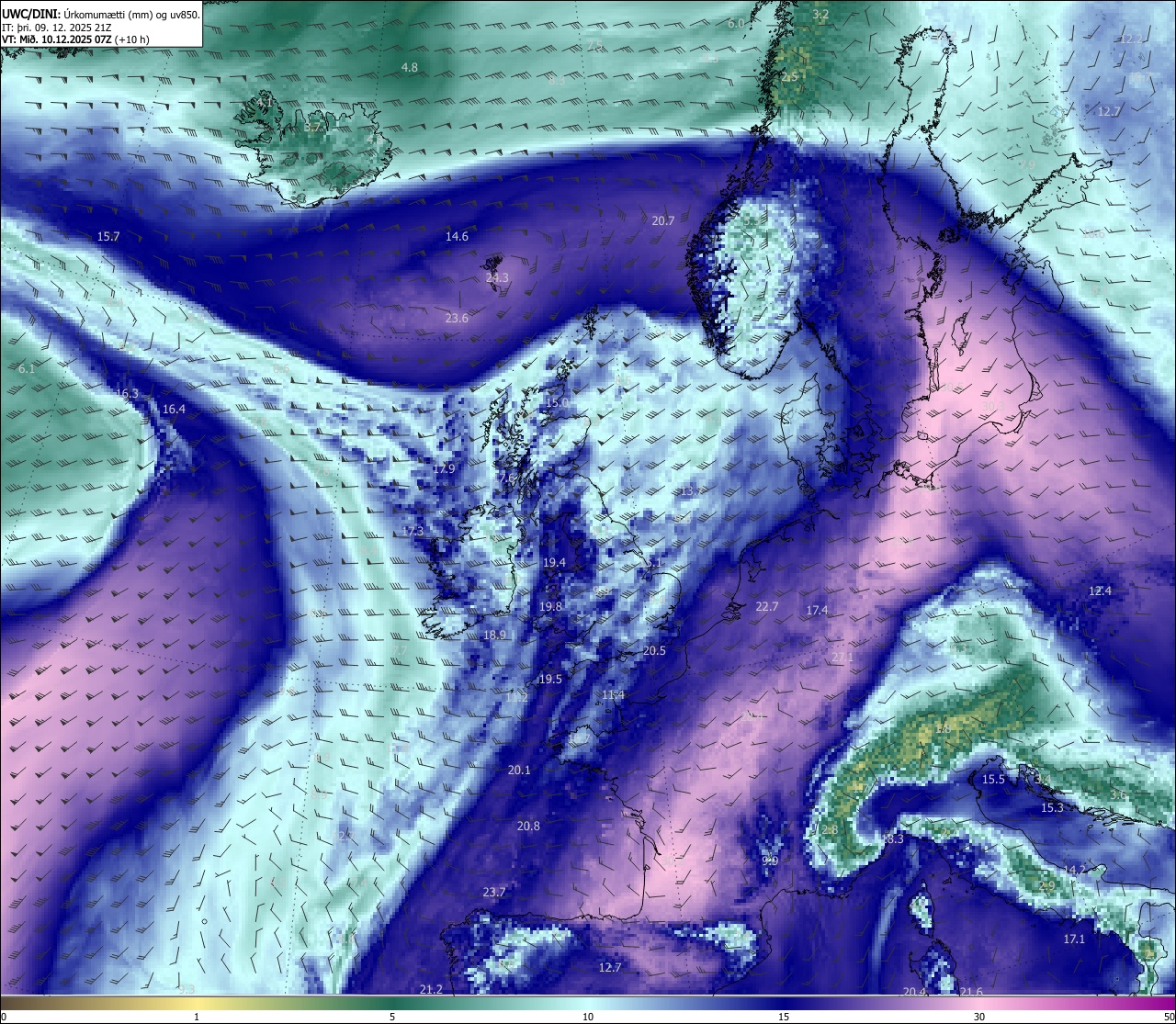
Task: Click the 23.6 value on the map
Action: (457, 319)
